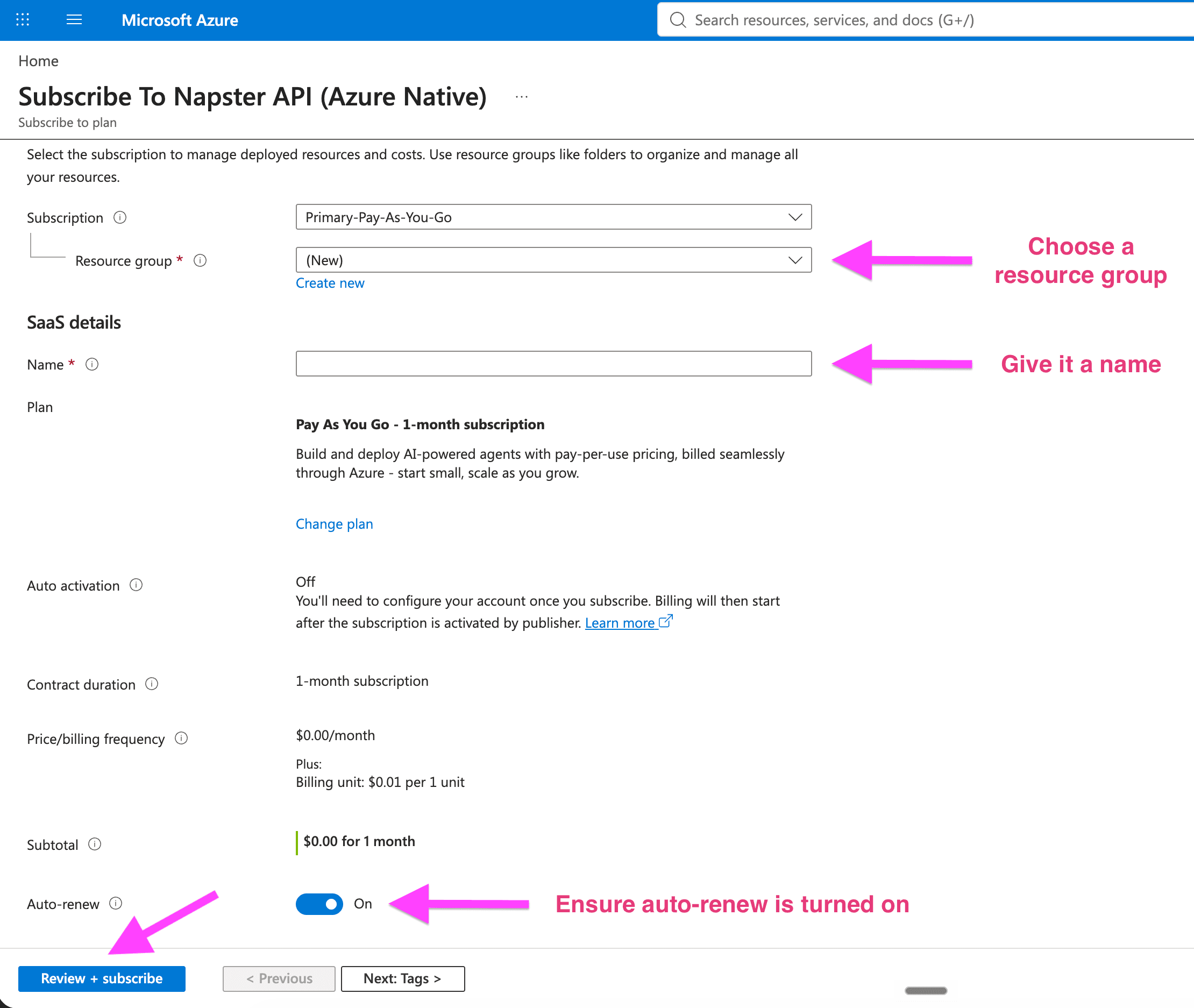Click the horizontal scrollbar thumb at bottom
Viewport: 1194px width, 1008px height.
926,991
